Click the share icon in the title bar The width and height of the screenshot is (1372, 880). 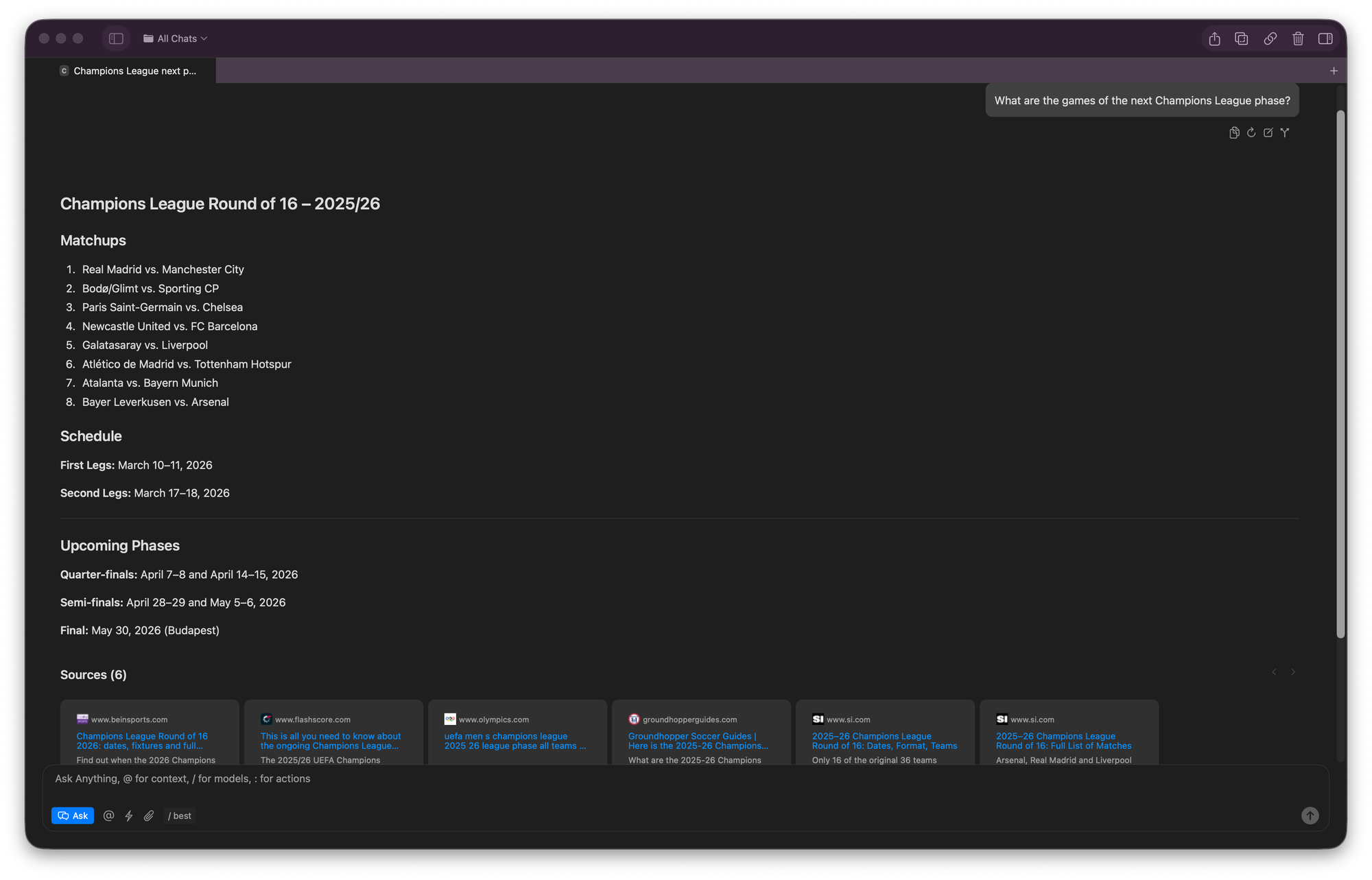pos(1214,38)
